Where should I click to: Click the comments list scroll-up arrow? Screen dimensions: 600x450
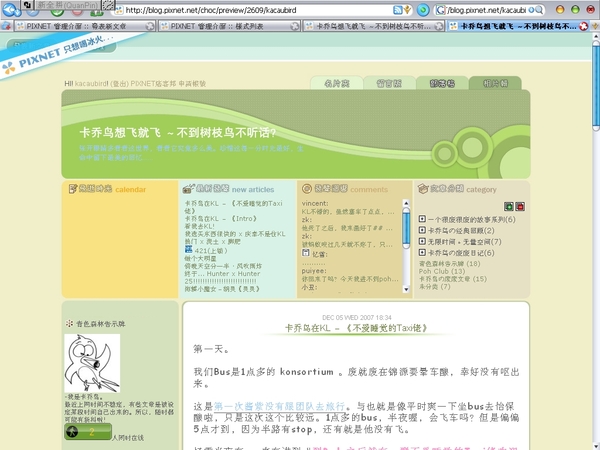[406, 203]
